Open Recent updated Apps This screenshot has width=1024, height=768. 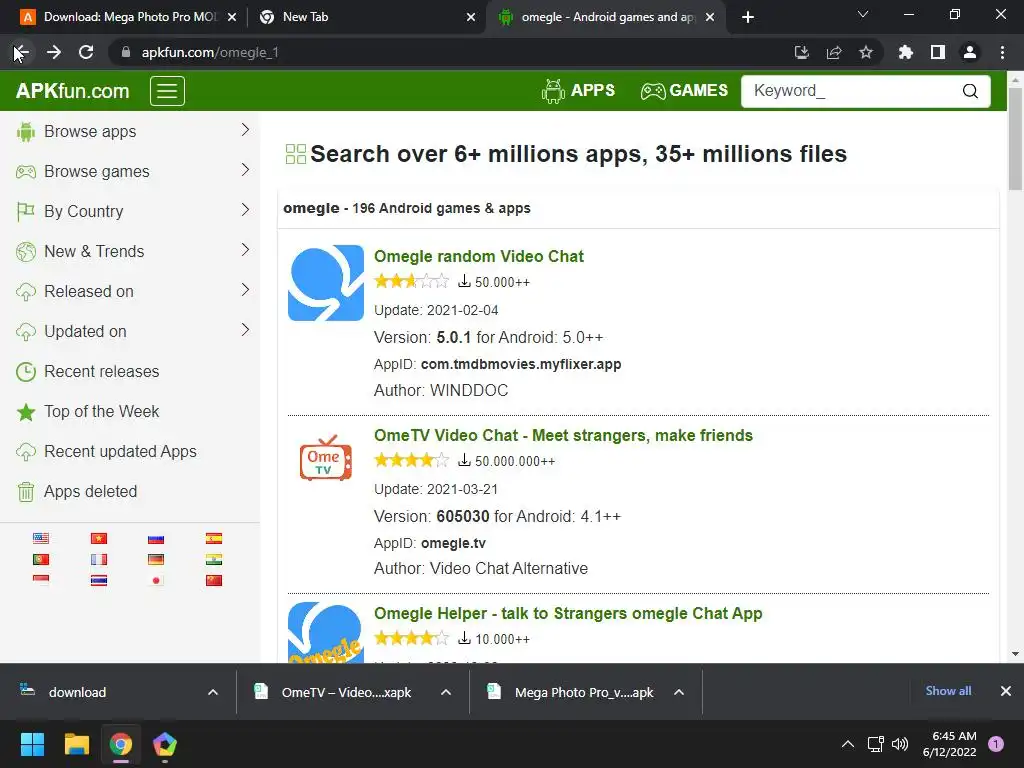coord(120,451)
